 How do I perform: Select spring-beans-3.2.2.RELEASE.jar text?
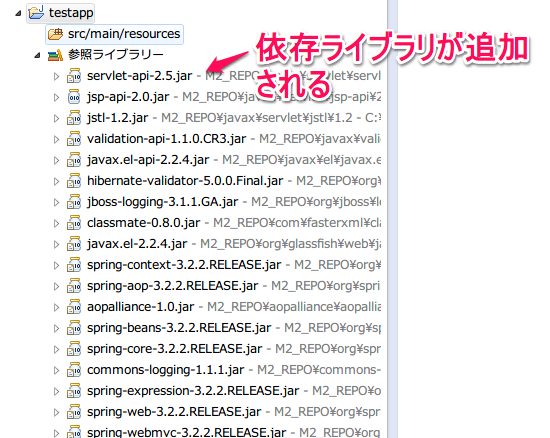tap(179, 328)
